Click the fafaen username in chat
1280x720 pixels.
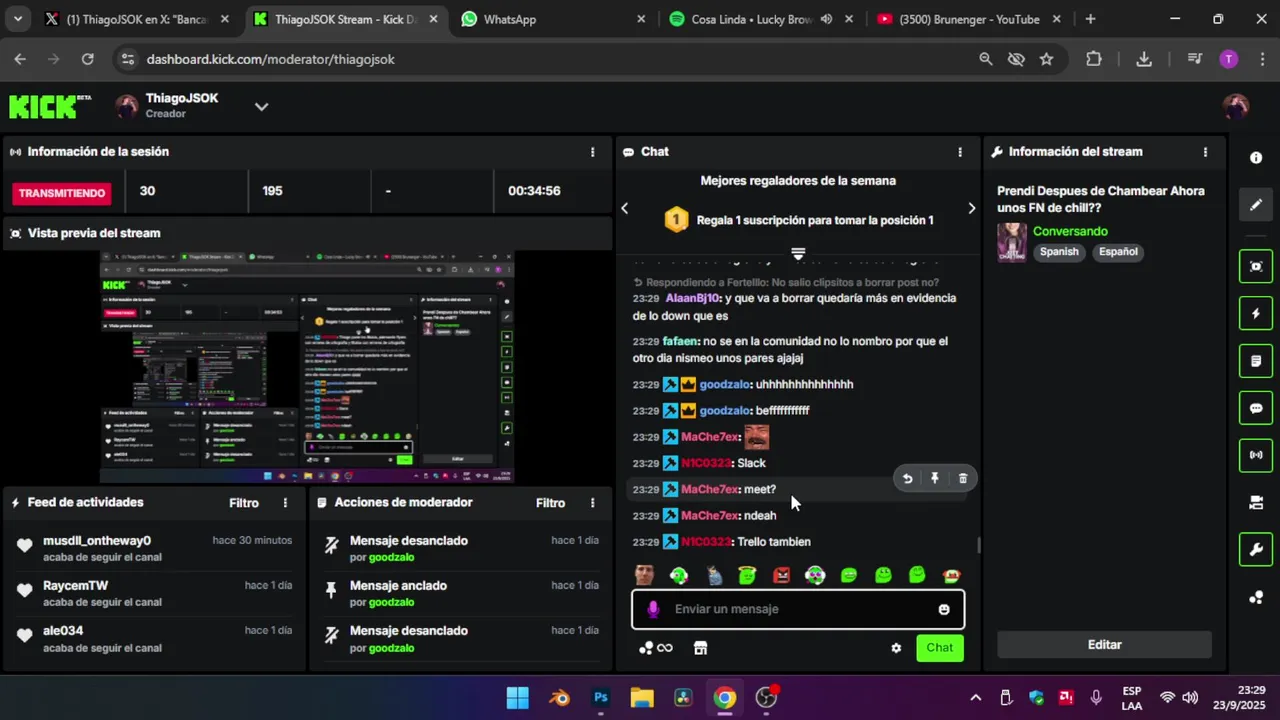679,341
